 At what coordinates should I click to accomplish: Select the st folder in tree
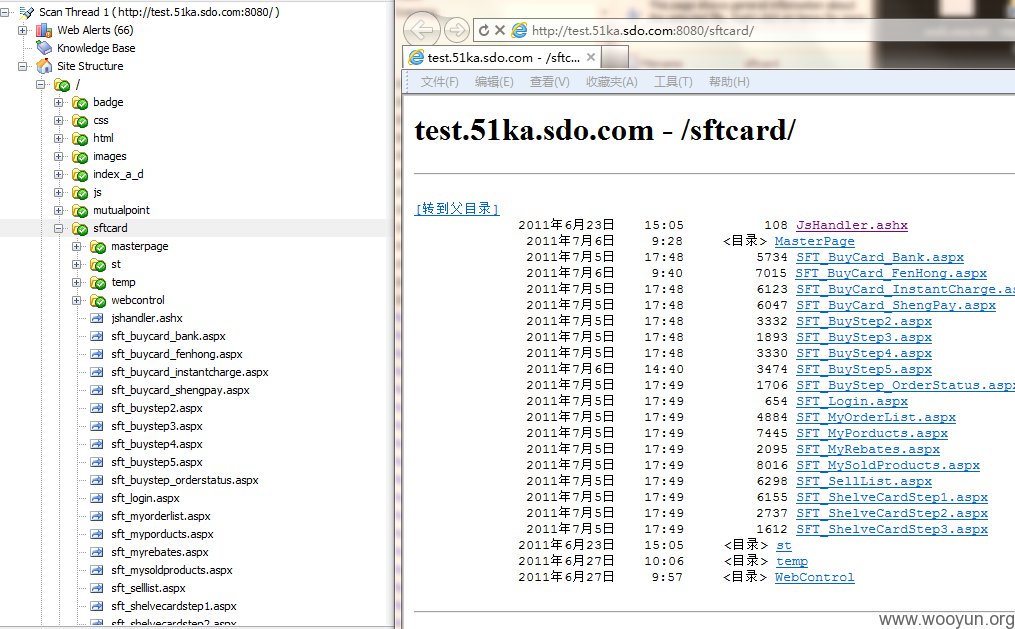coord(116,265)
